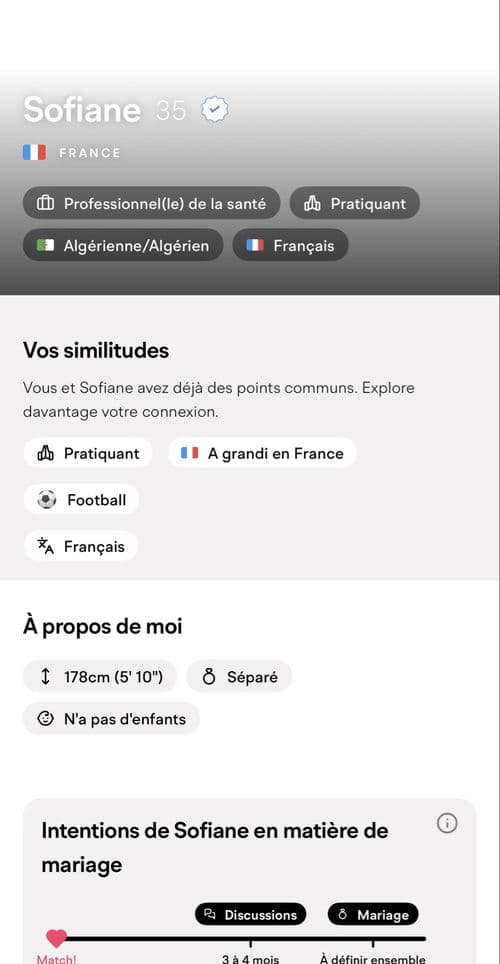The height and width of the screenshot is (964, 500).
Task: Tap the briefcase icon for health professional
Action: point(46,203)
